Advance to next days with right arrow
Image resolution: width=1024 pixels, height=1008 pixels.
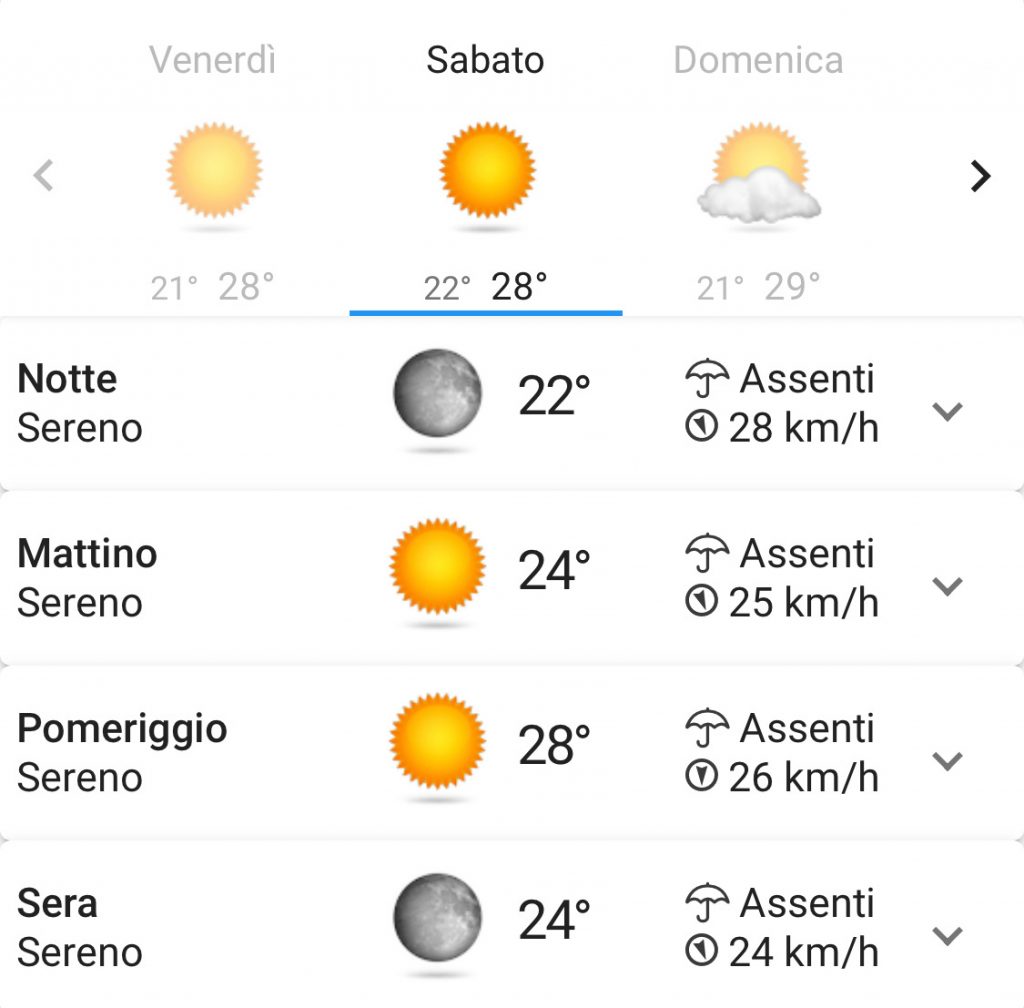980,176
